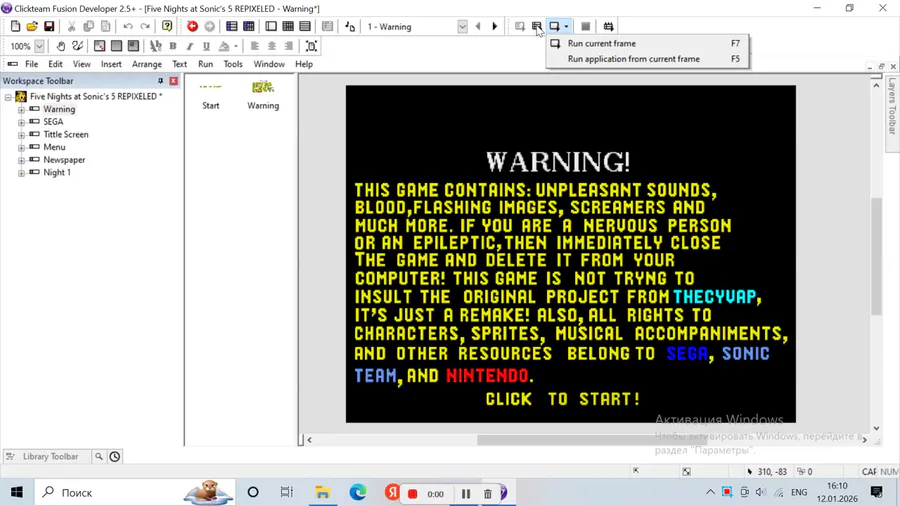
Task: Open the Data Elements icon with music note
Action: [x=350, y=26]
